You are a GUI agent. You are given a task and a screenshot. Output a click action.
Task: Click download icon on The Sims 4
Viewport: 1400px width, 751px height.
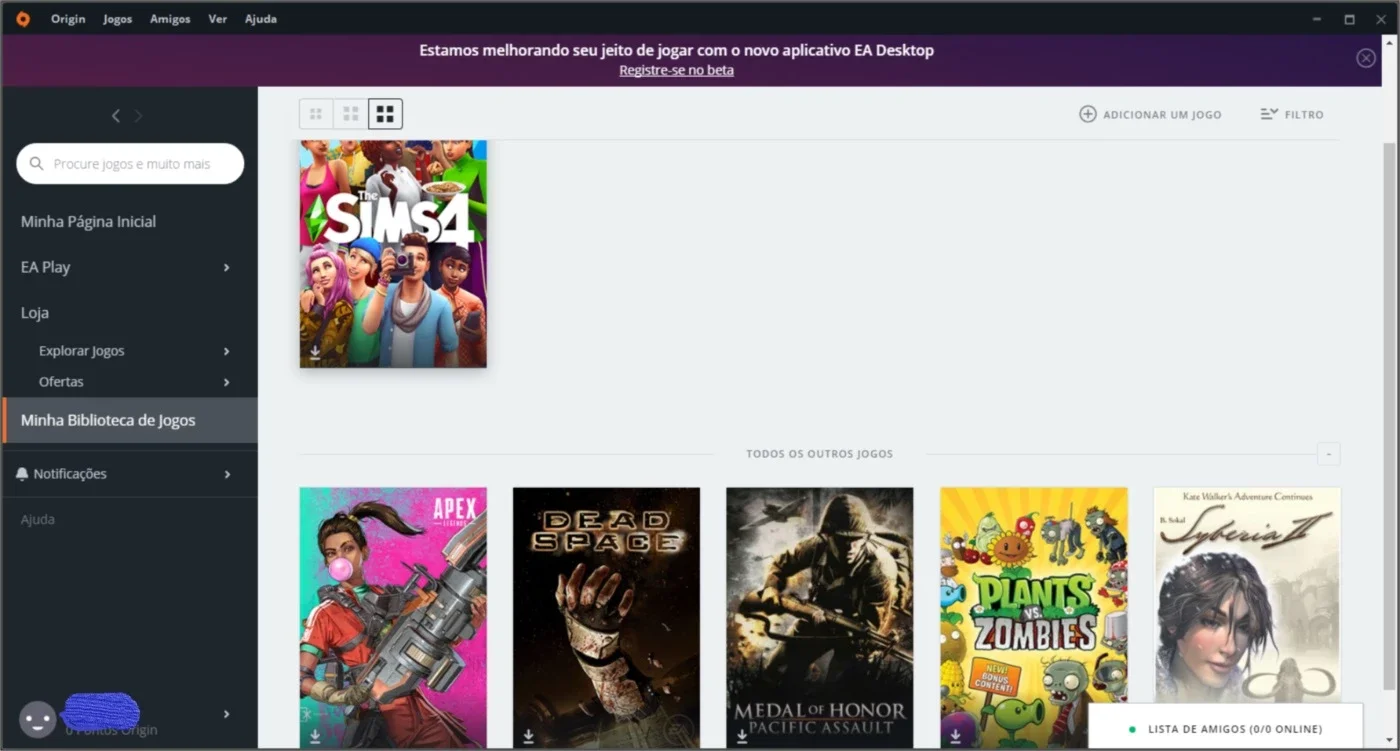tap(315, 352)
